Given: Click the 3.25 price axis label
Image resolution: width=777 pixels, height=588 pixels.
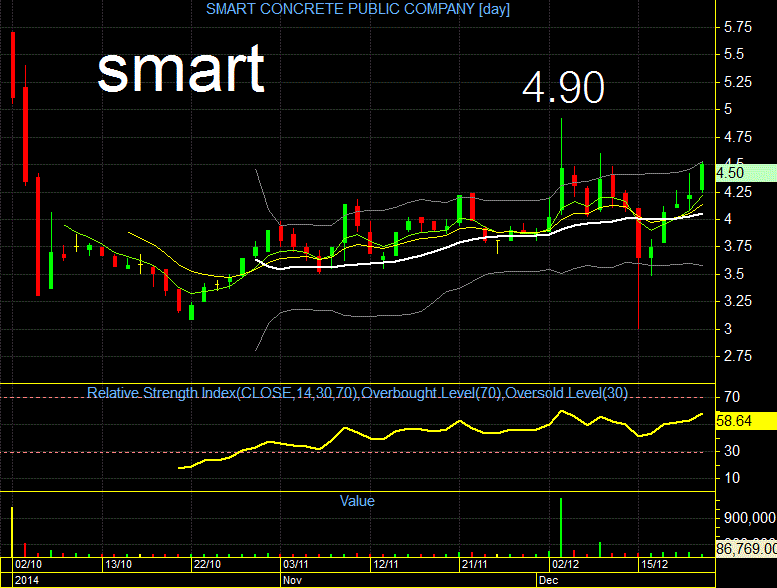Looking at the screenshot, I should click(x=737, y=301).
